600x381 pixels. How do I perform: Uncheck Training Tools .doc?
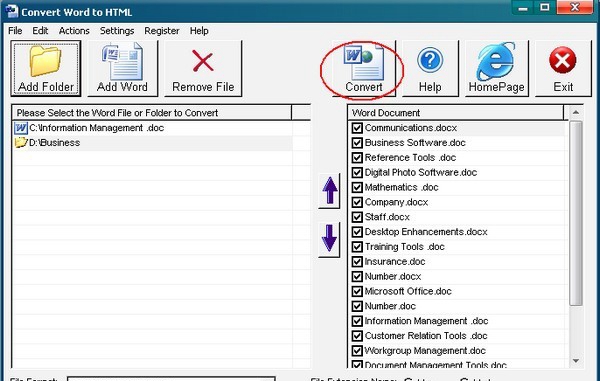357,247
